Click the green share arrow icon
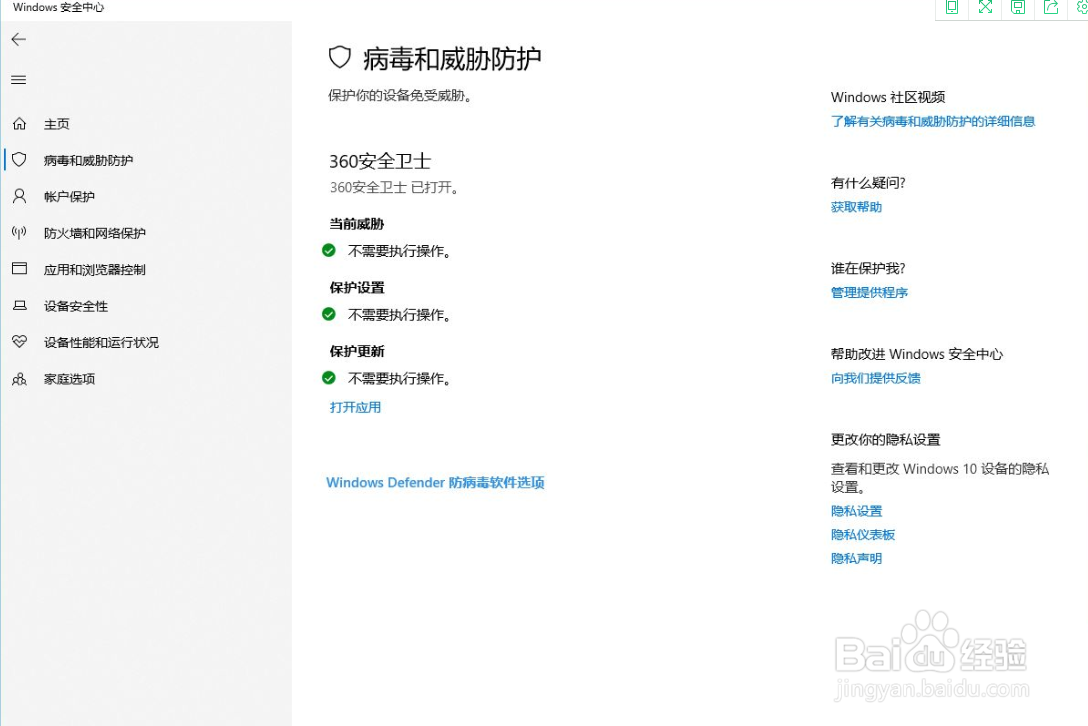The width and height of the screenshot is (1088, 726). 1051,8
